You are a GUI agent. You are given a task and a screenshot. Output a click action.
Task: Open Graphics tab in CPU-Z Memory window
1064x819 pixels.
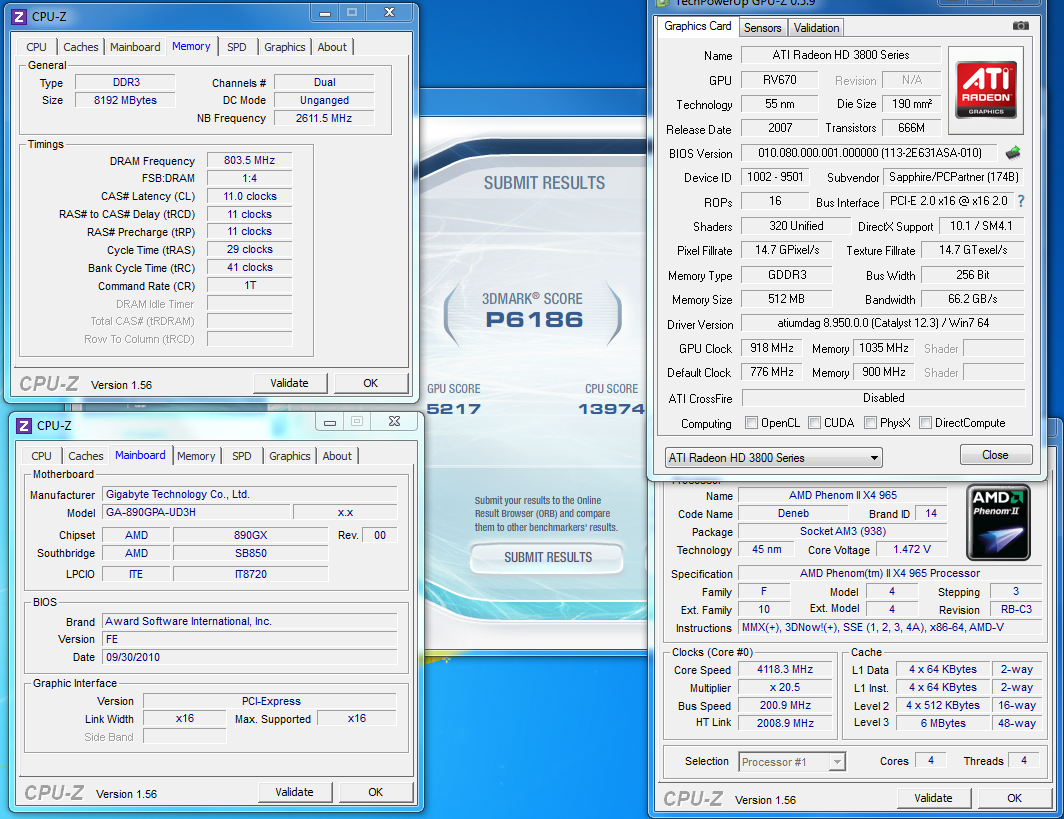(x=284, y=47)
